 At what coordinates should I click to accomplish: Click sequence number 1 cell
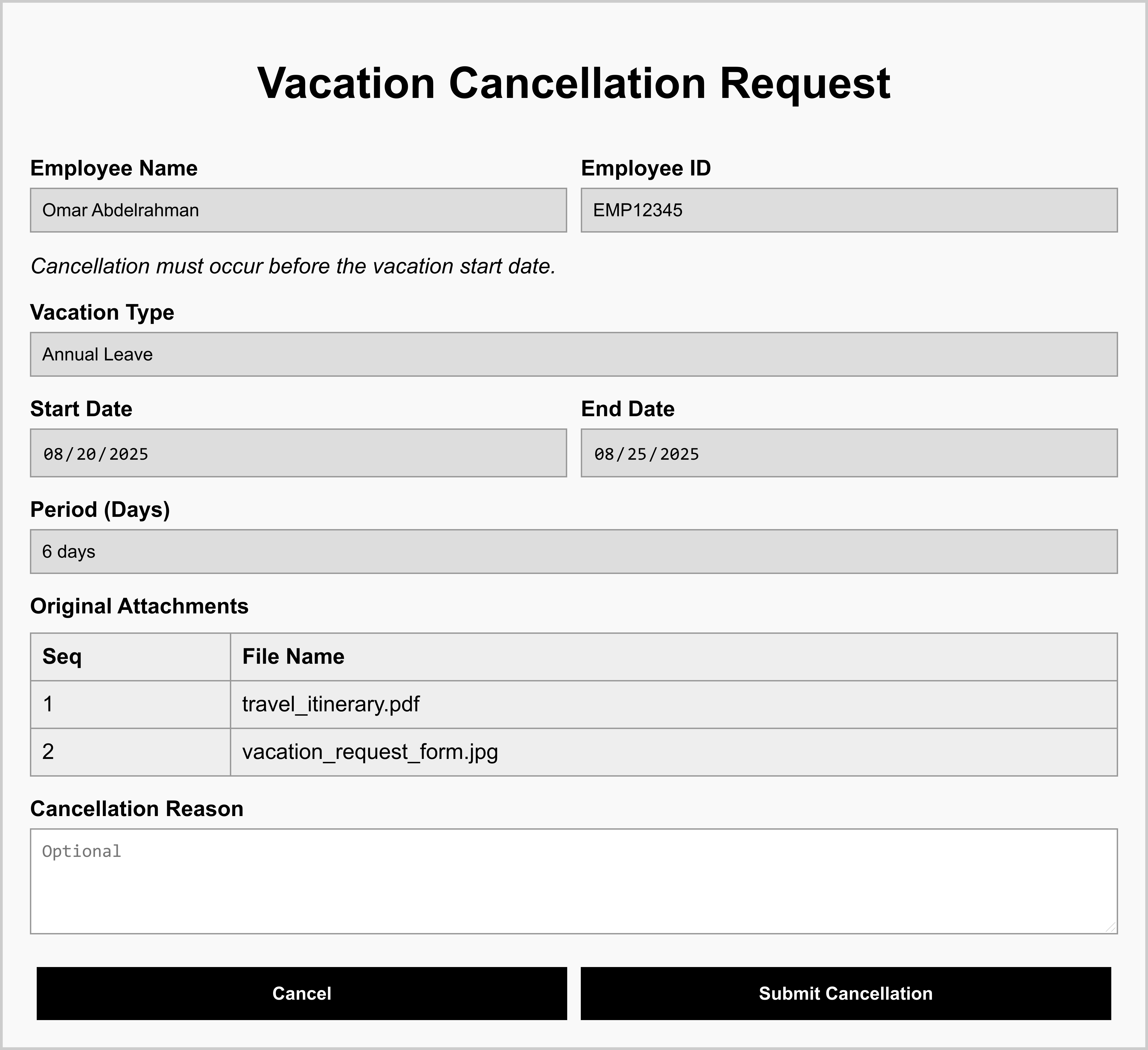pos(48,704)
